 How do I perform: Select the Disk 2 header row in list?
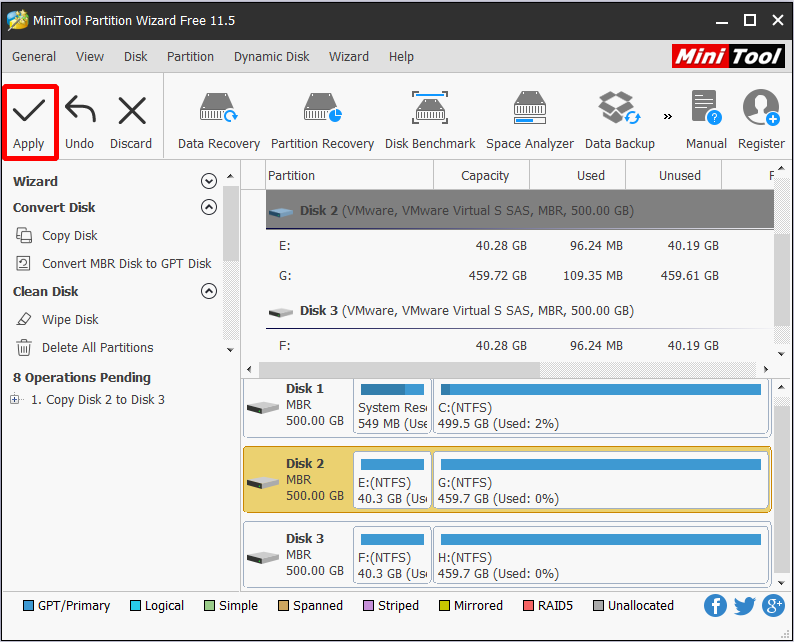coord(520,210)
